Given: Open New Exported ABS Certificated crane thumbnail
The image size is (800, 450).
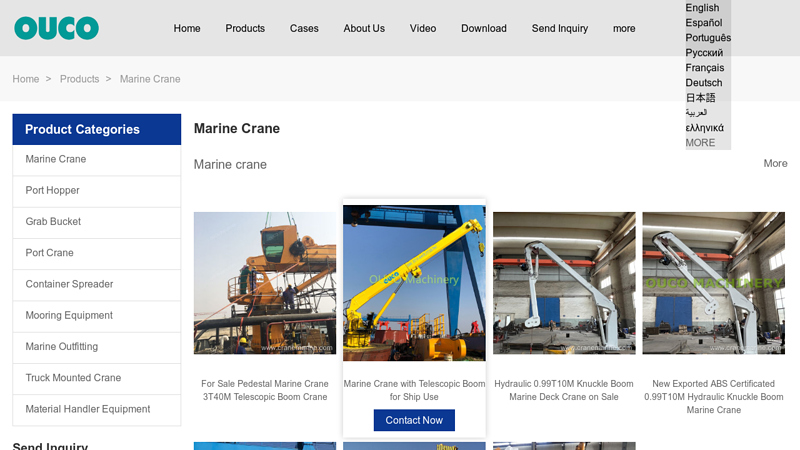Looking at the screenshot, I should pyautogui.click(x=713, y=283).
